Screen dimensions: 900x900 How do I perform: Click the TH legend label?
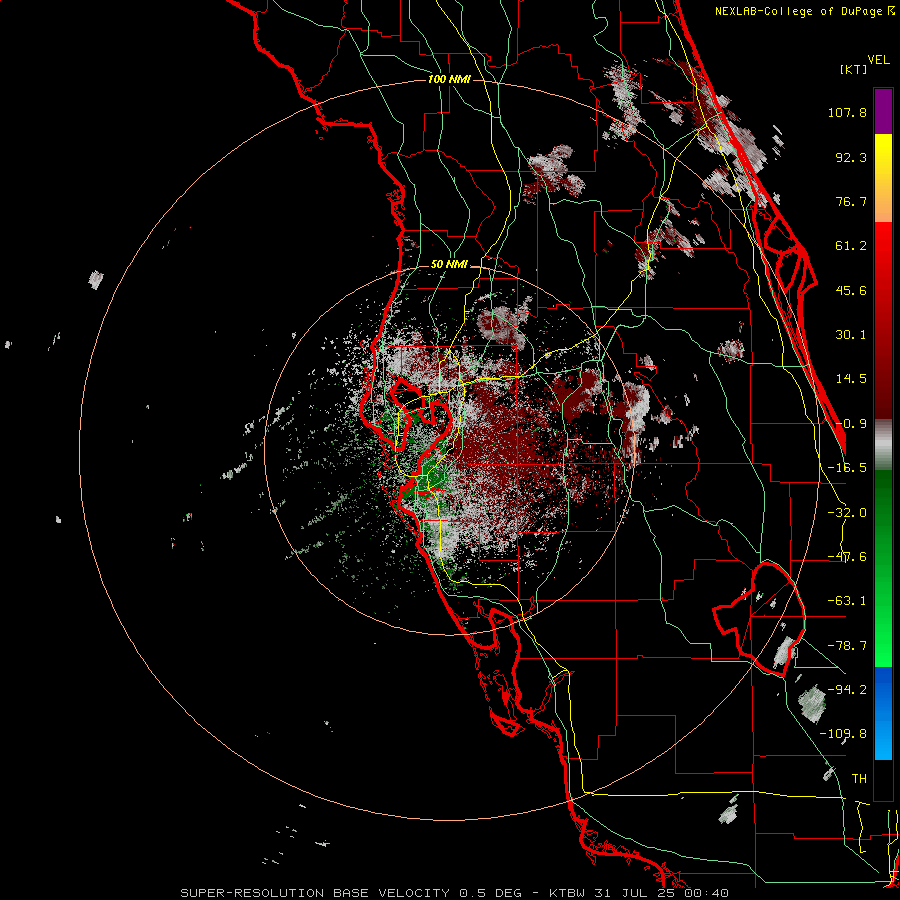[x=859, y=778]
